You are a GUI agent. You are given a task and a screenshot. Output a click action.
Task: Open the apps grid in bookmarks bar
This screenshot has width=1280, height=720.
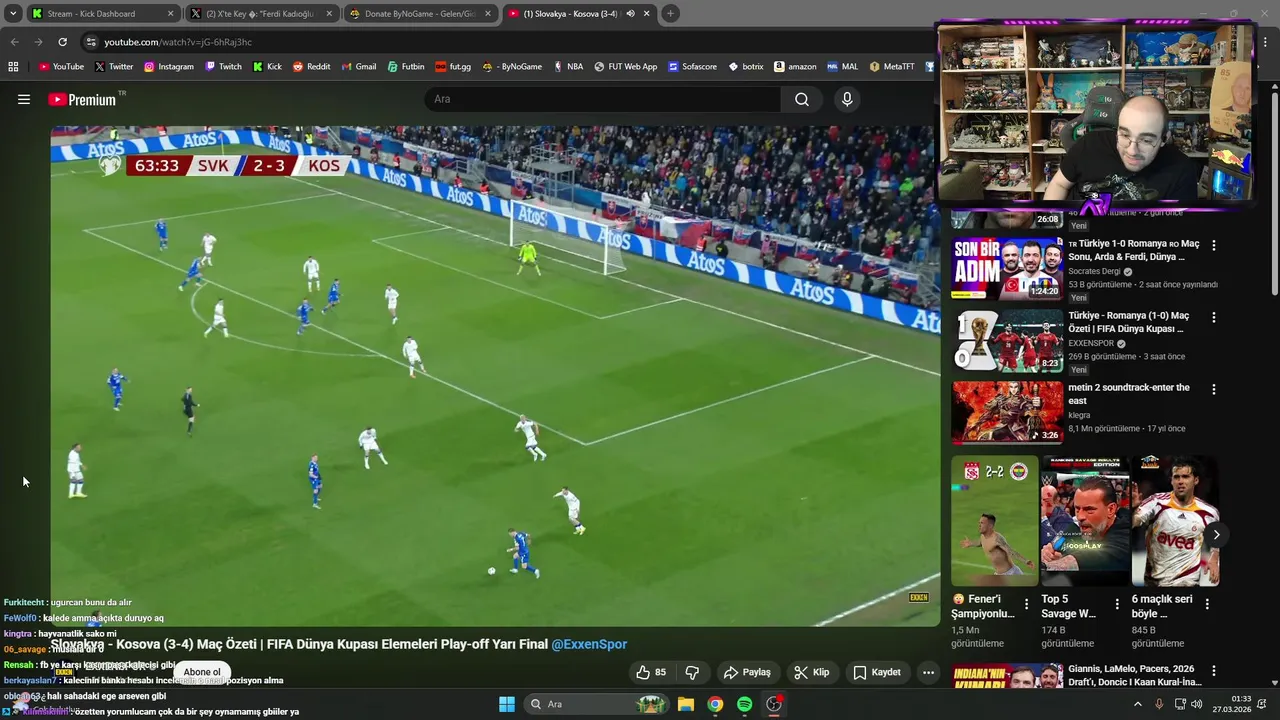point(13,66)
